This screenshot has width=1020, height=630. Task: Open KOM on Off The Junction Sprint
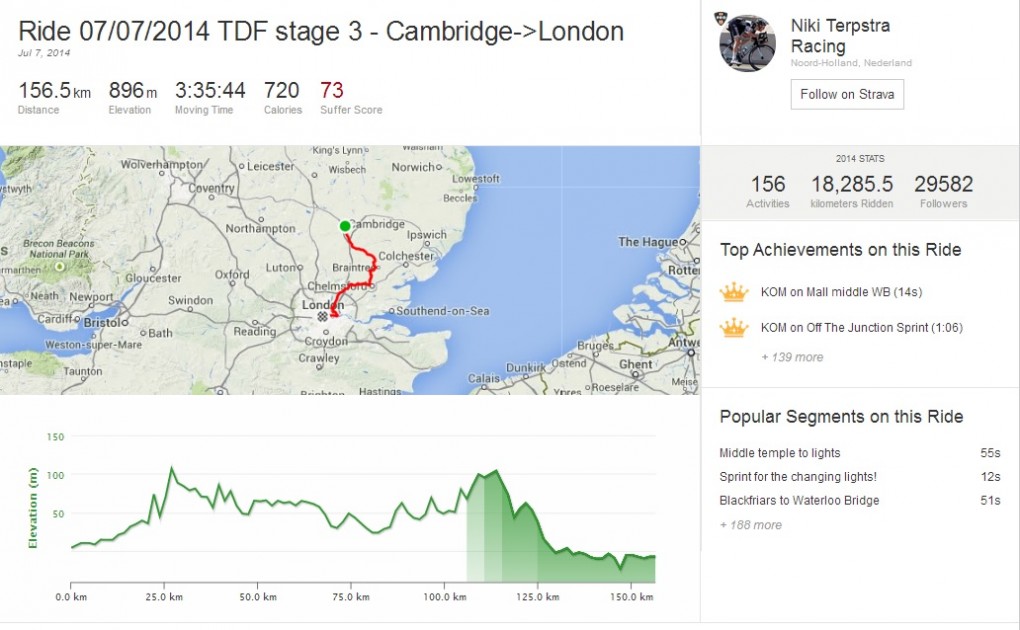pyautogui.click(x=860, y=328)
